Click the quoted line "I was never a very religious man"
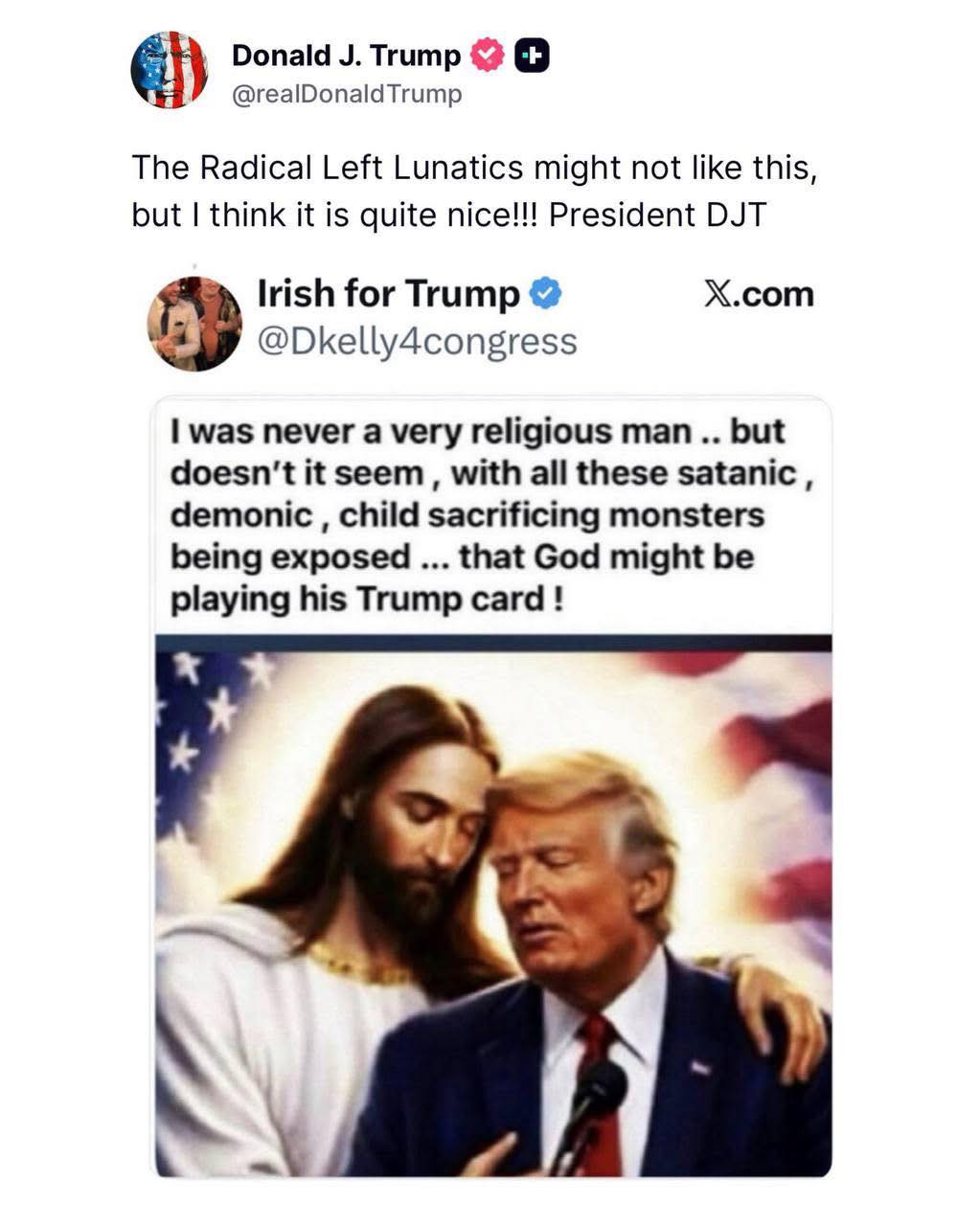This screenshot has width=980, height=1226. coord(429,432)
